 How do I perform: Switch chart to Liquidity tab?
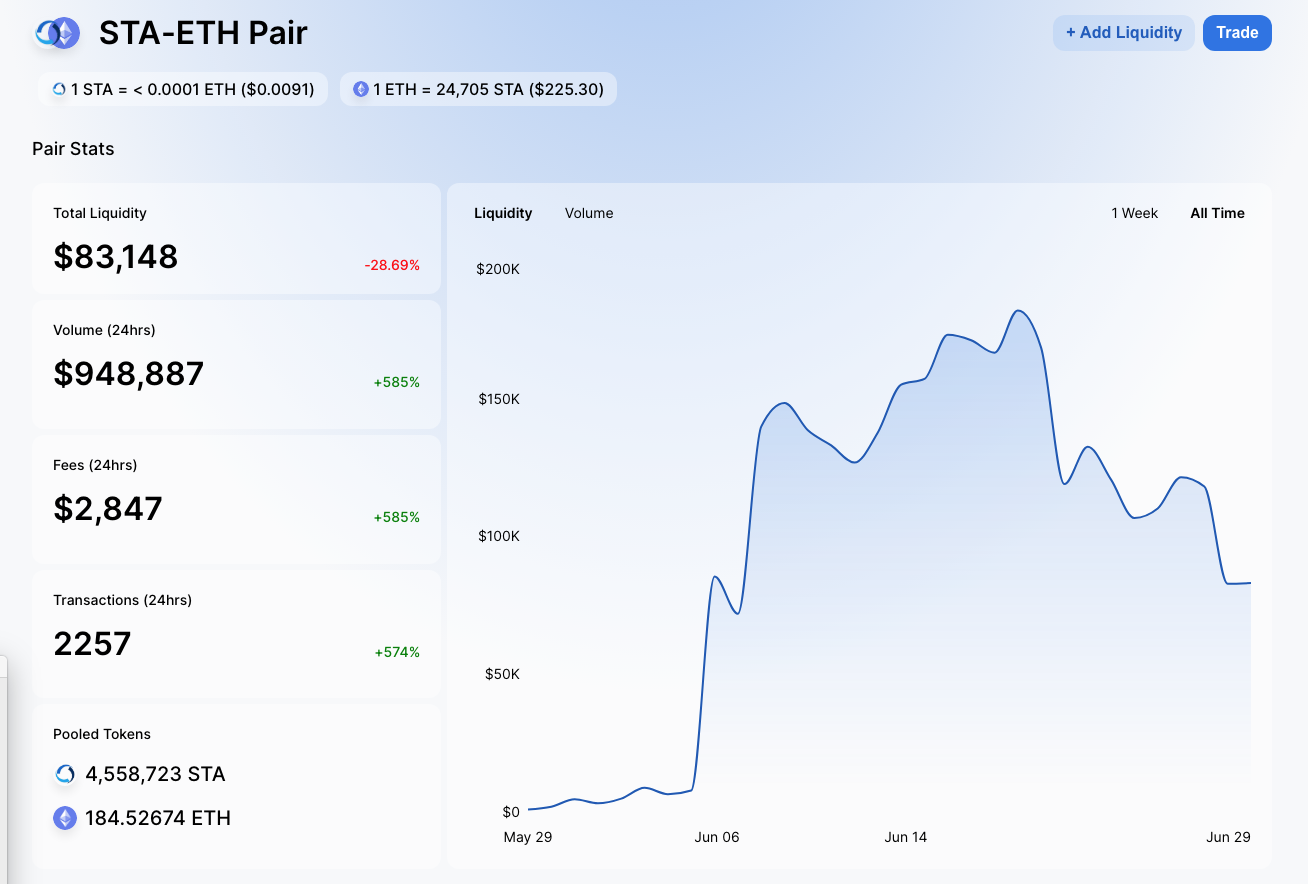tap(503, 213)
